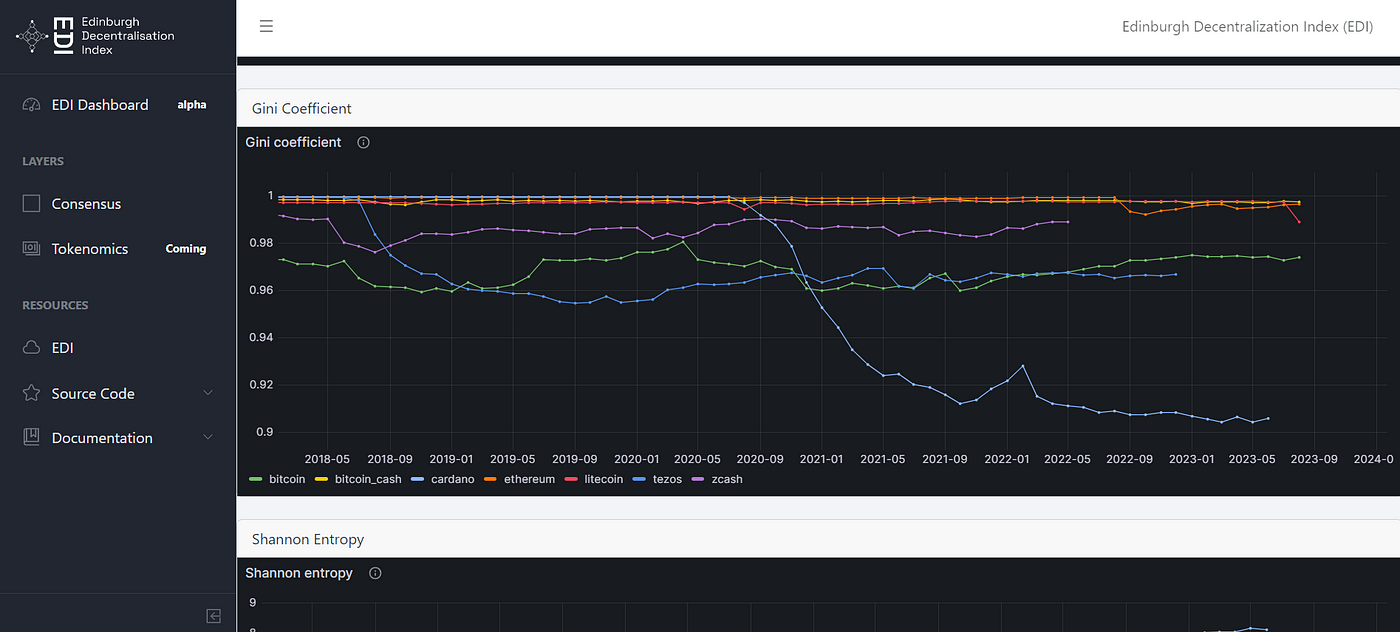This screenshot has width=1400, height=632.
Task: Click the Tokenomics money icon
Action: pyautogui.click(x=31, y=249)
